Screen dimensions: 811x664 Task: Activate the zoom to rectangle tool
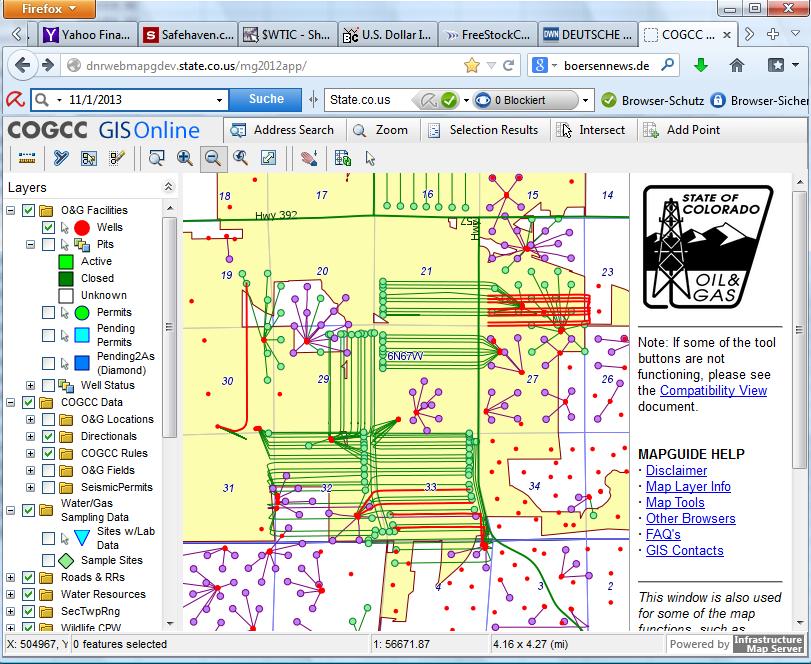pos(157,158)
